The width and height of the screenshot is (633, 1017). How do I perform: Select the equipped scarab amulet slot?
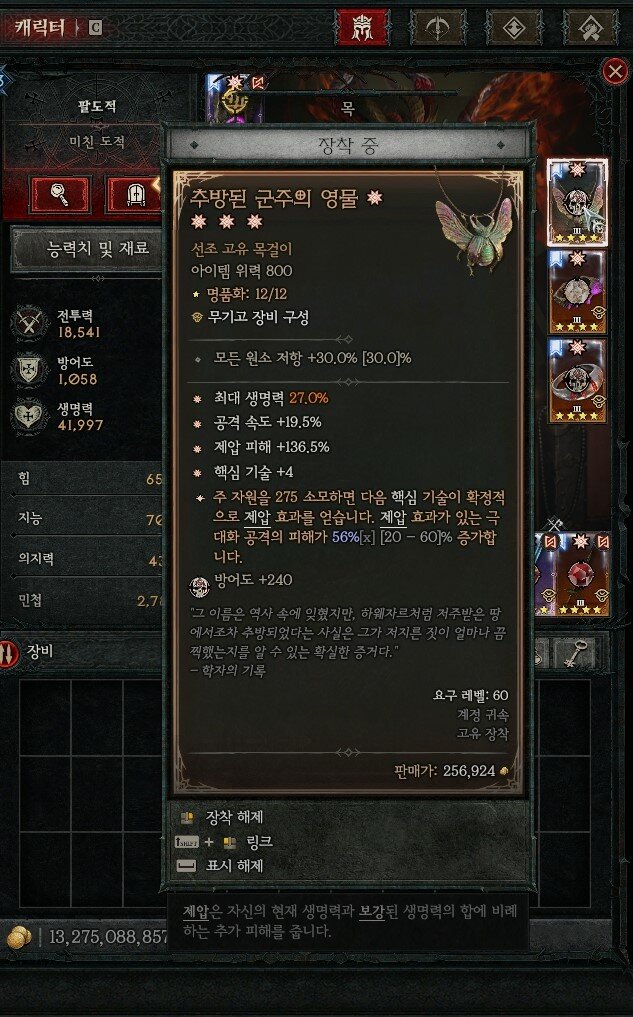pos(577,202)
